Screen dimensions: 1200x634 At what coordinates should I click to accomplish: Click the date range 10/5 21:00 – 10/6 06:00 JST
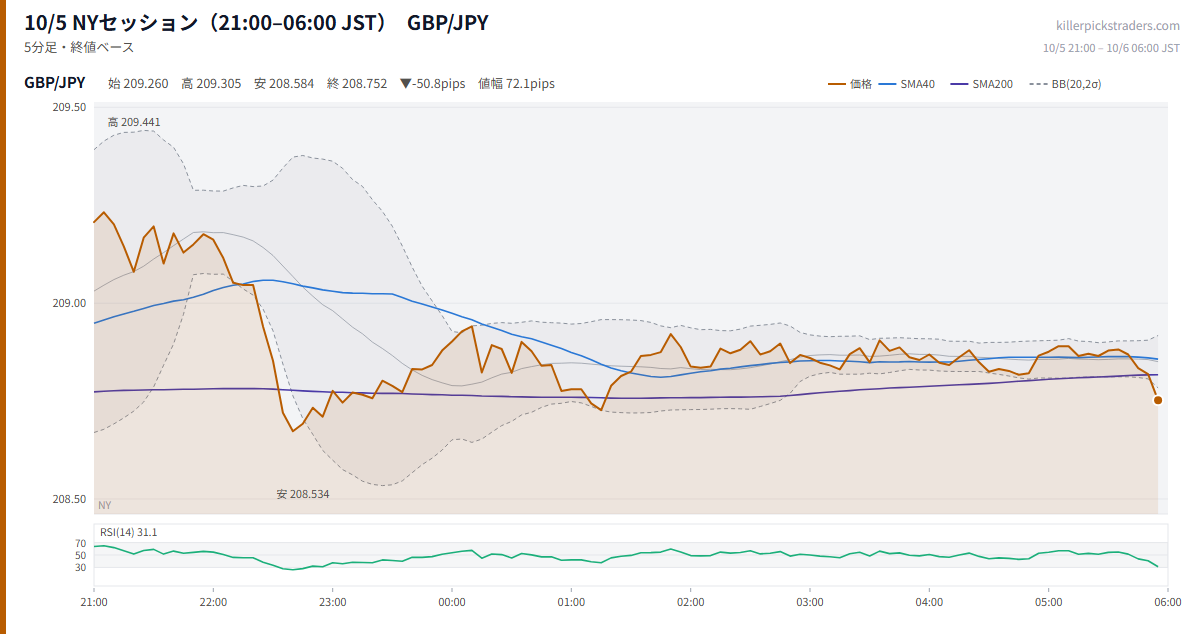tap(1111, 47)
